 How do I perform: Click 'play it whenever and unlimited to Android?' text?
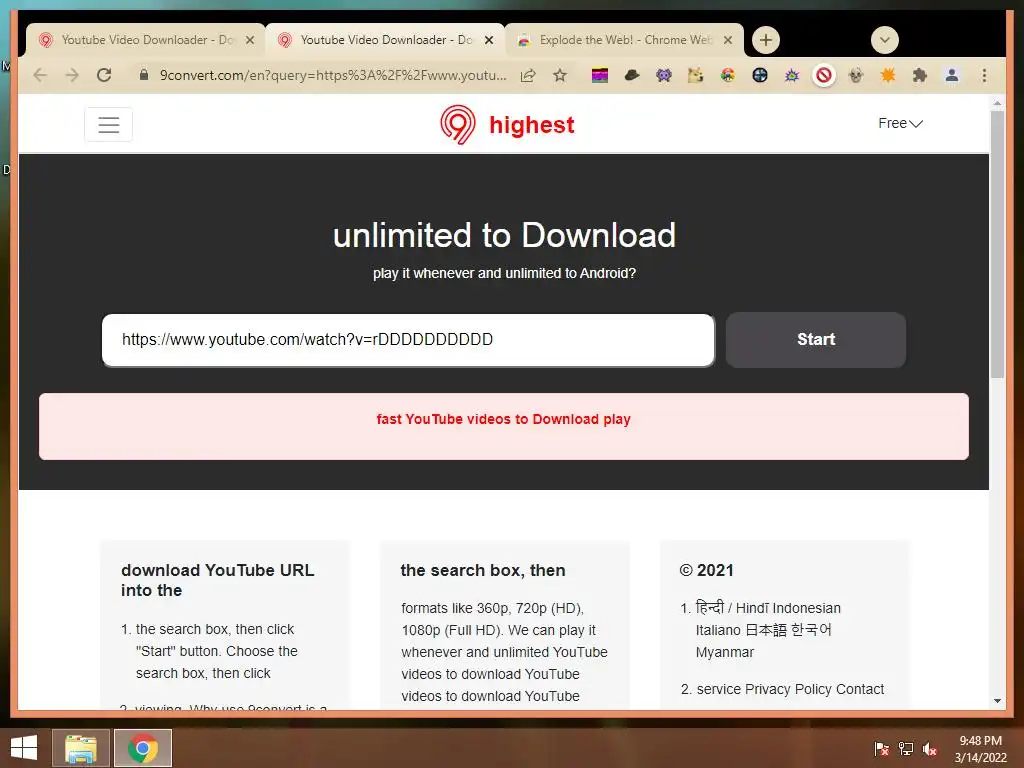coord(504,273)
